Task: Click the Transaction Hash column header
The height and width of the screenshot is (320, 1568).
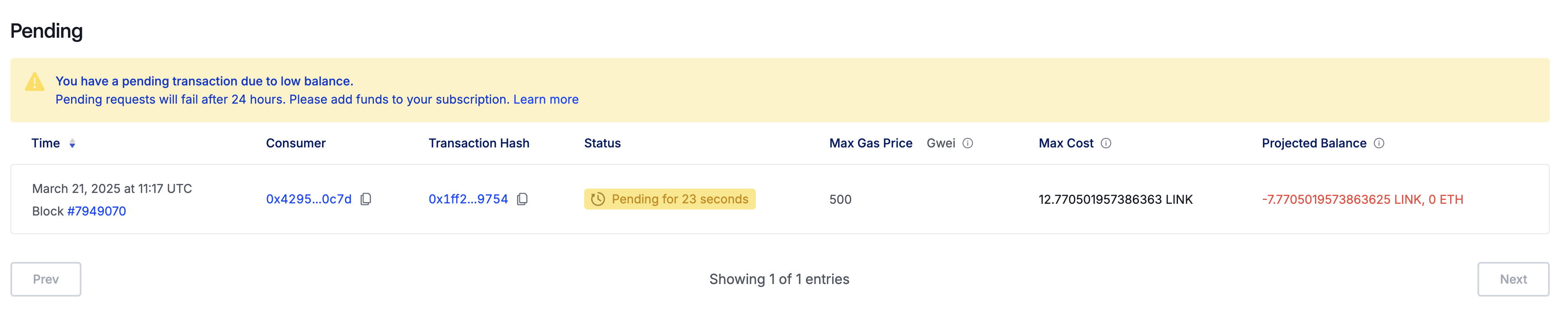Action: click(x=478, y=143)
